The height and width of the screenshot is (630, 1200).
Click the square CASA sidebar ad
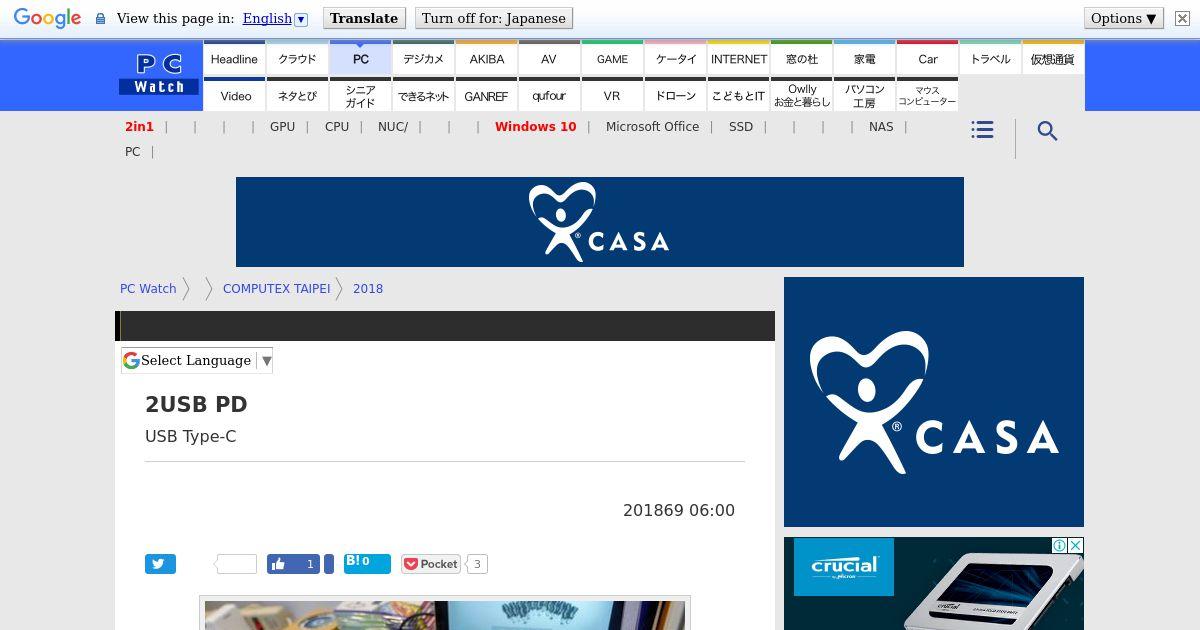coord(934,402)
